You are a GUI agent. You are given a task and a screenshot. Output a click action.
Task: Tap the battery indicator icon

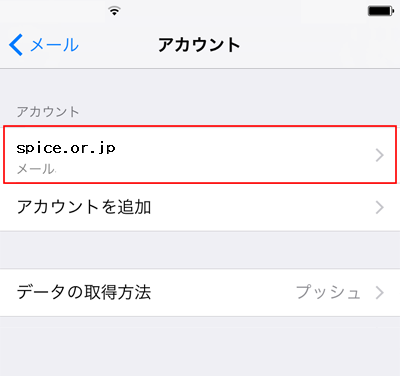tap(381, 11)
